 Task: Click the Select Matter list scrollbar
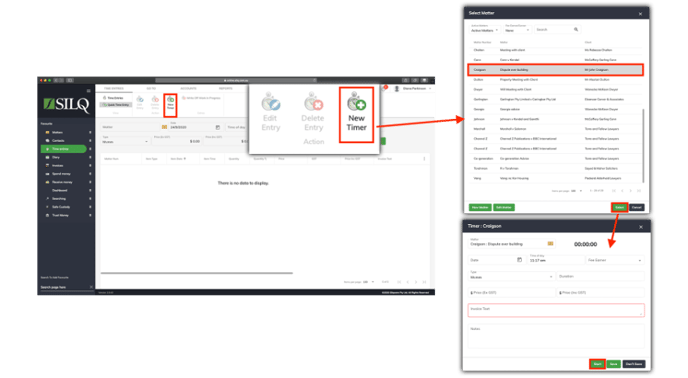tap(643, 145)
